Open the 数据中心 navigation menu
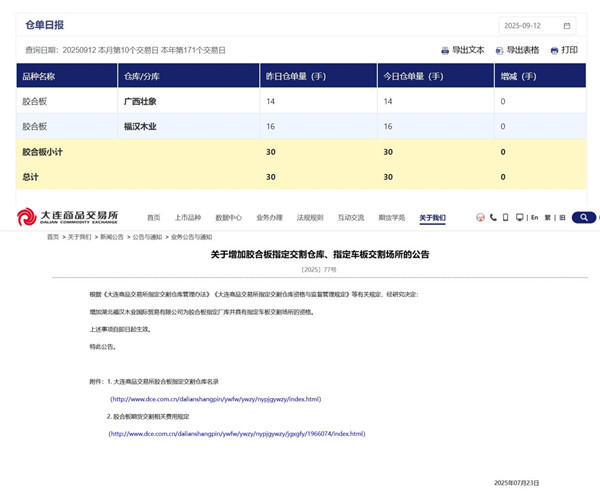Image resolution: width=600 pixels, height=500 pixels. pos(229,217)
